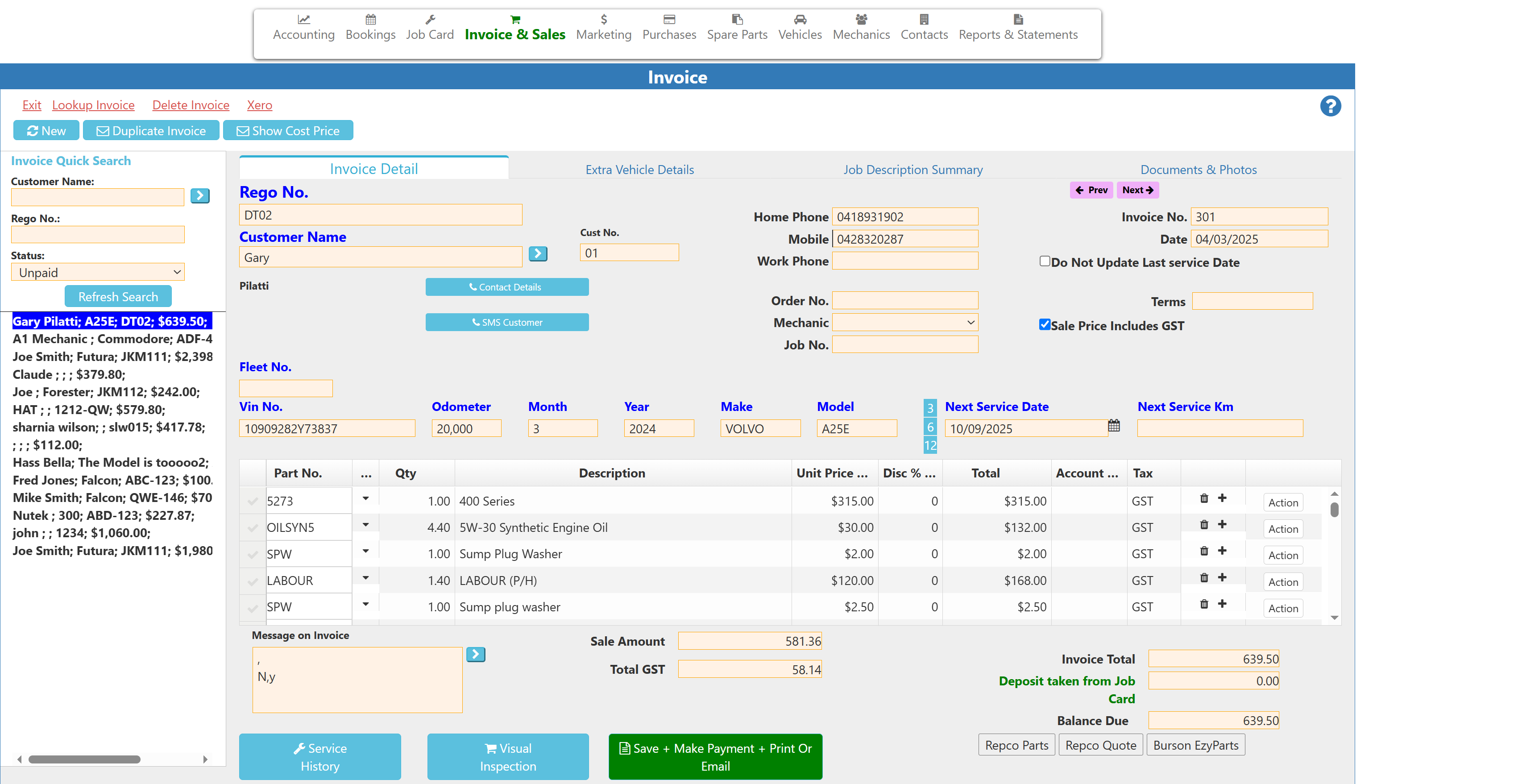1514x784 pixels.
Task: Delete the 400 Series line item
Action: tap(1204, 498)
